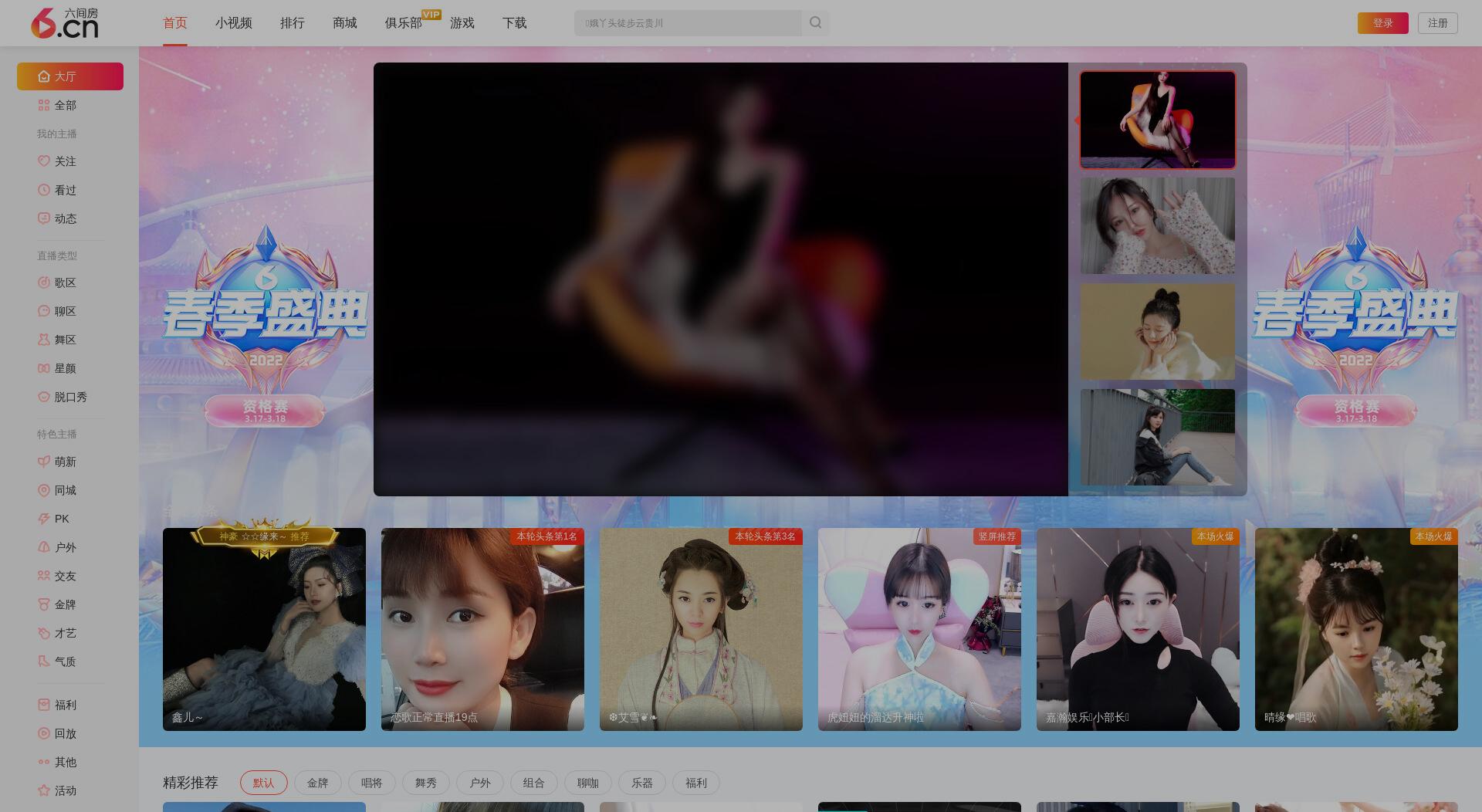Click the search magnifier icon
Image resolution: width=1482 pixels, height=812 pixels.
point(815,23)
